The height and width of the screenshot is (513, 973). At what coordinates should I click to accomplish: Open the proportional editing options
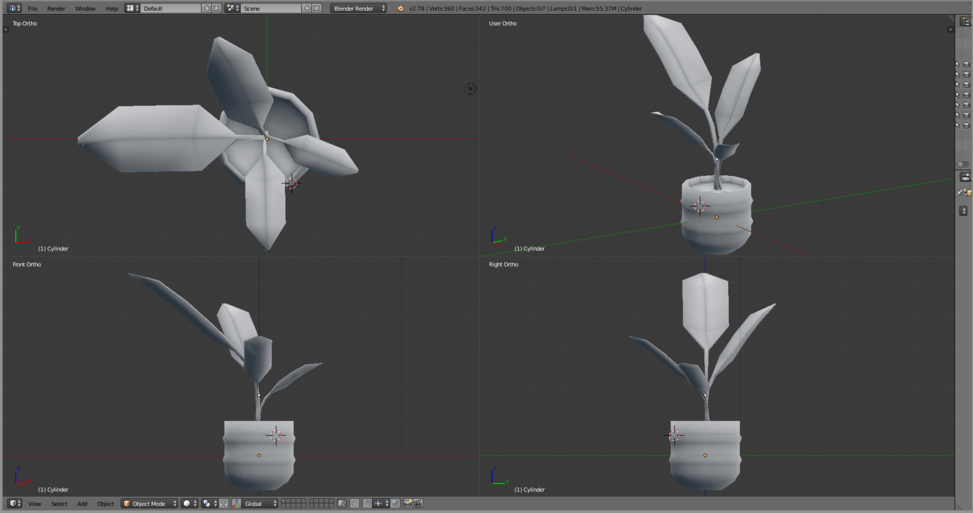click(x=354, y=503)
